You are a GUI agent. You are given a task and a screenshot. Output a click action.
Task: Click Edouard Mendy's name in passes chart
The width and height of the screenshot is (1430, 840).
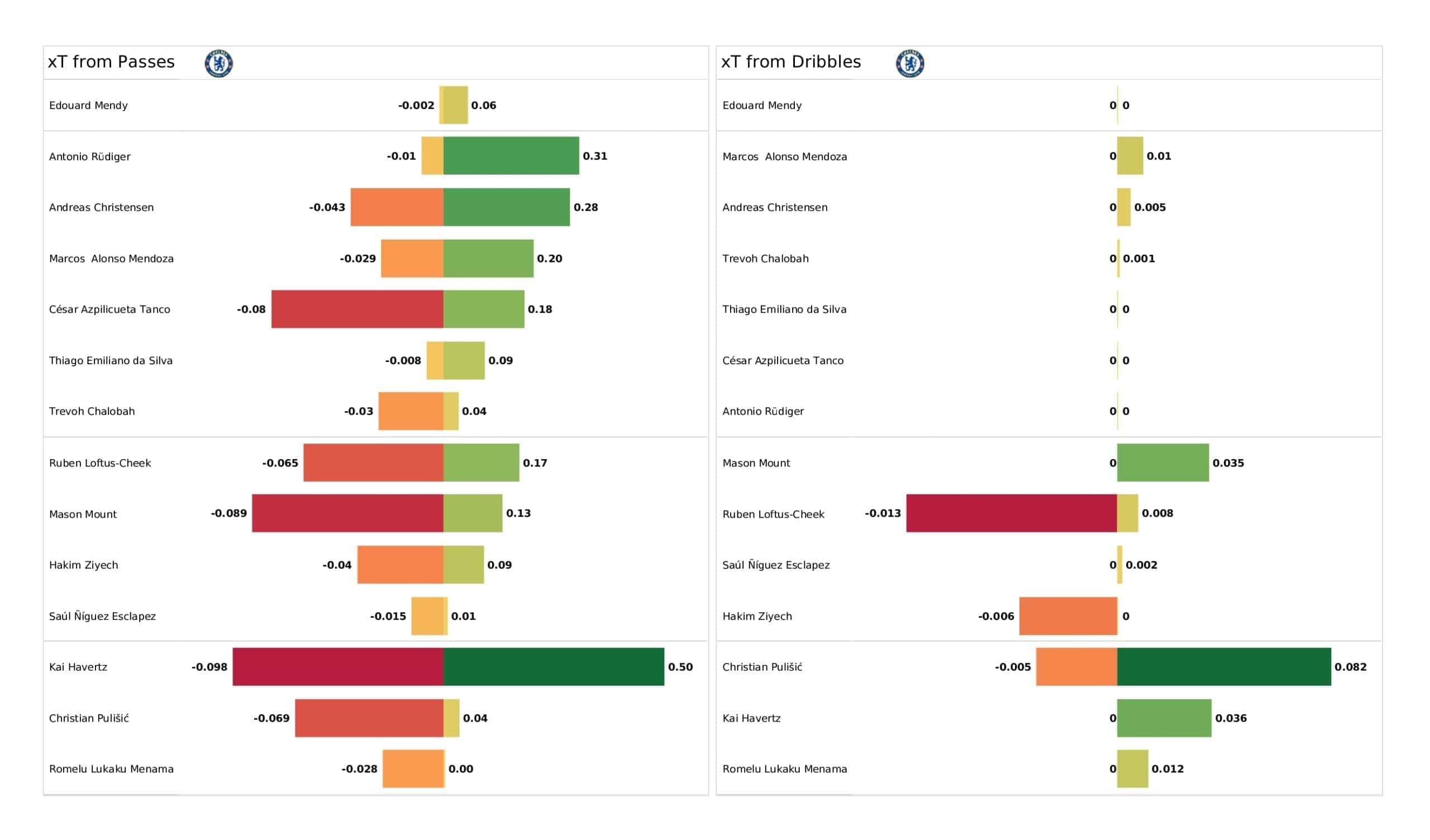88,106
